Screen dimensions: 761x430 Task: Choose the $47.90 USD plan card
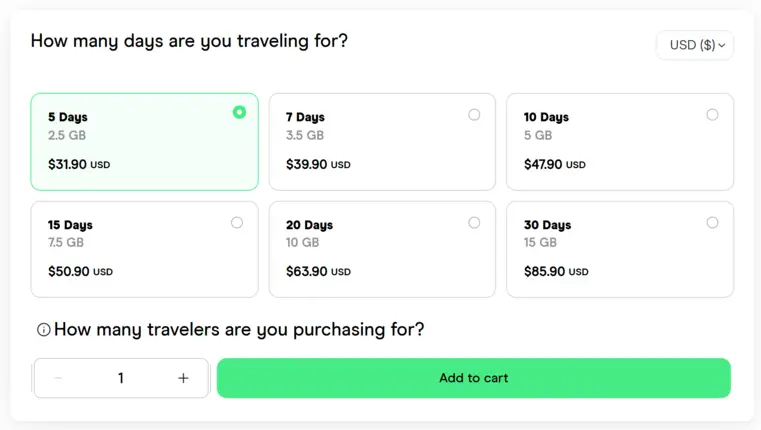[620, 142]
